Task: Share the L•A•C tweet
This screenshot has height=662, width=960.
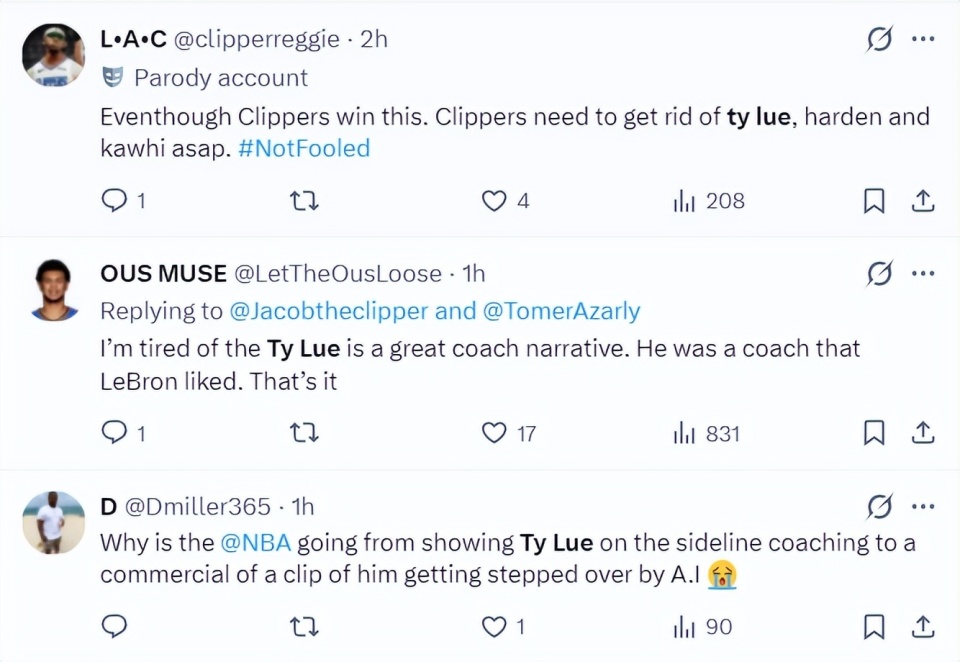Action: 922,201
